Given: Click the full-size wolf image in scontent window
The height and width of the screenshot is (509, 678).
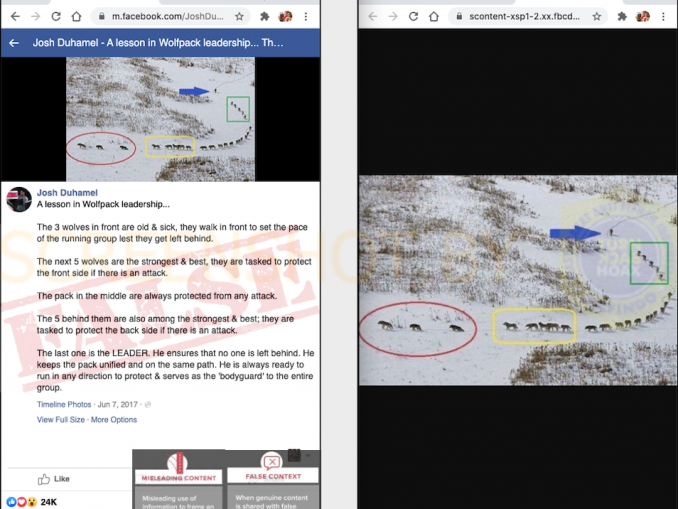Looking at the screenshot, I should [x=518, y=280].
